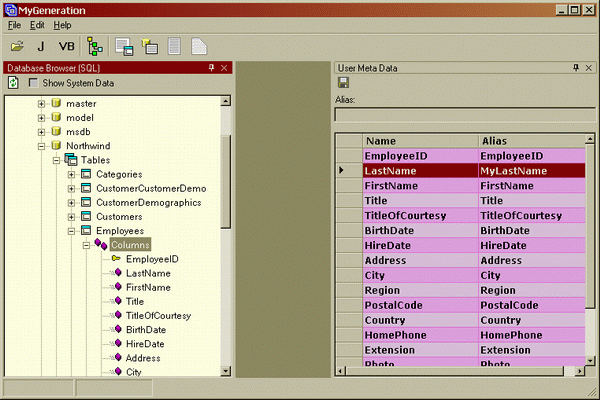Click the msdb database cylinder icon
The height and width of the screenshot is (400, 600).
click(x=56, y=132)
